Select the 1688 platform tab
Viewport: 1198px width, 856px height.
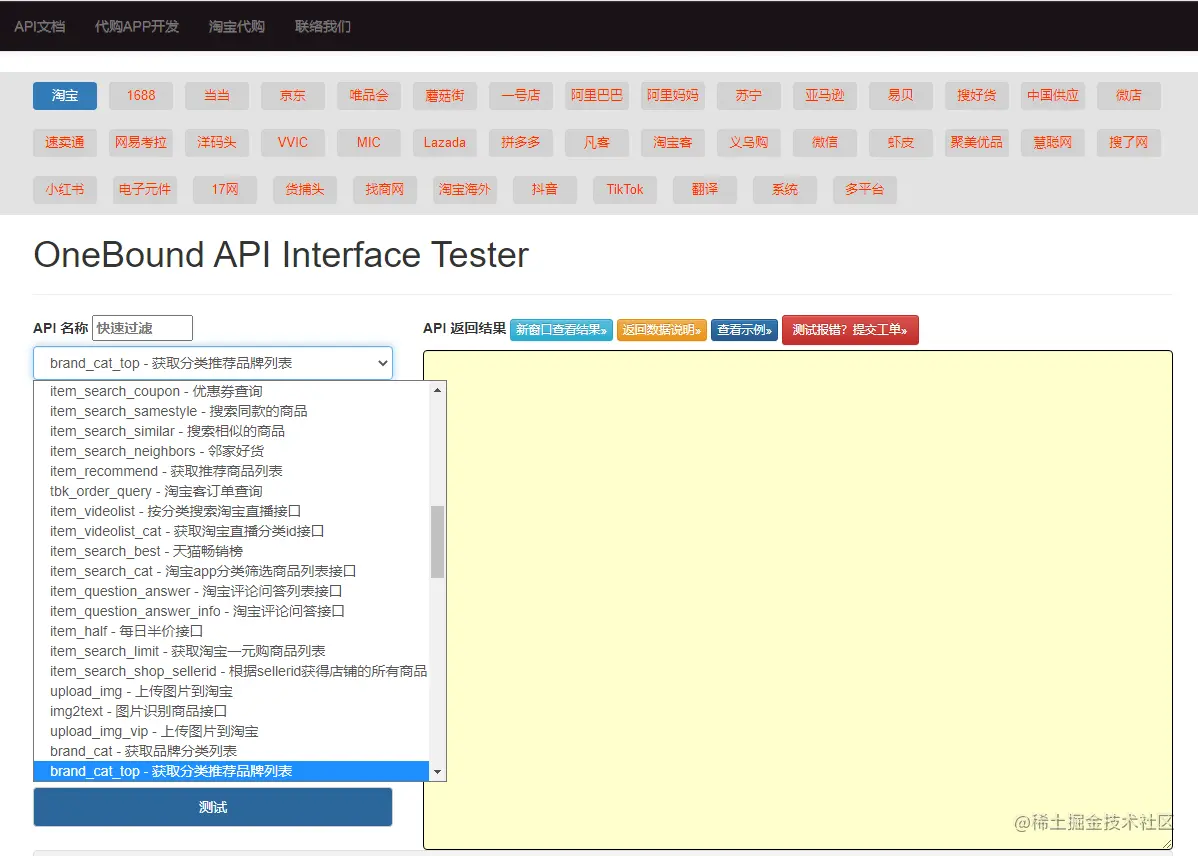coord(141,96)
